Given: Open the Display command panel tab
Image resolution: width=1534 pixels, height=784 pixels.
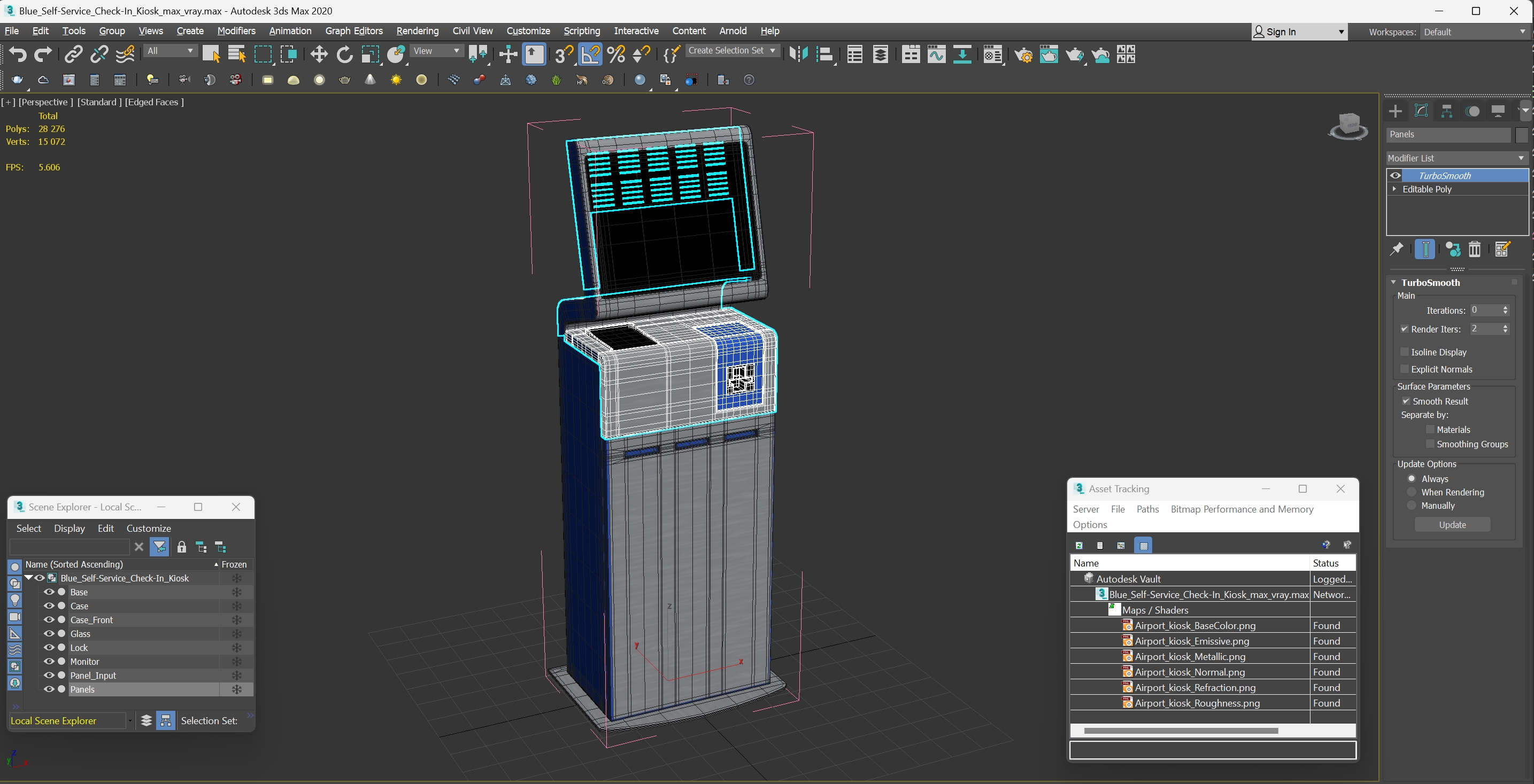Looking at the screenshot, I should (1498, 111).
